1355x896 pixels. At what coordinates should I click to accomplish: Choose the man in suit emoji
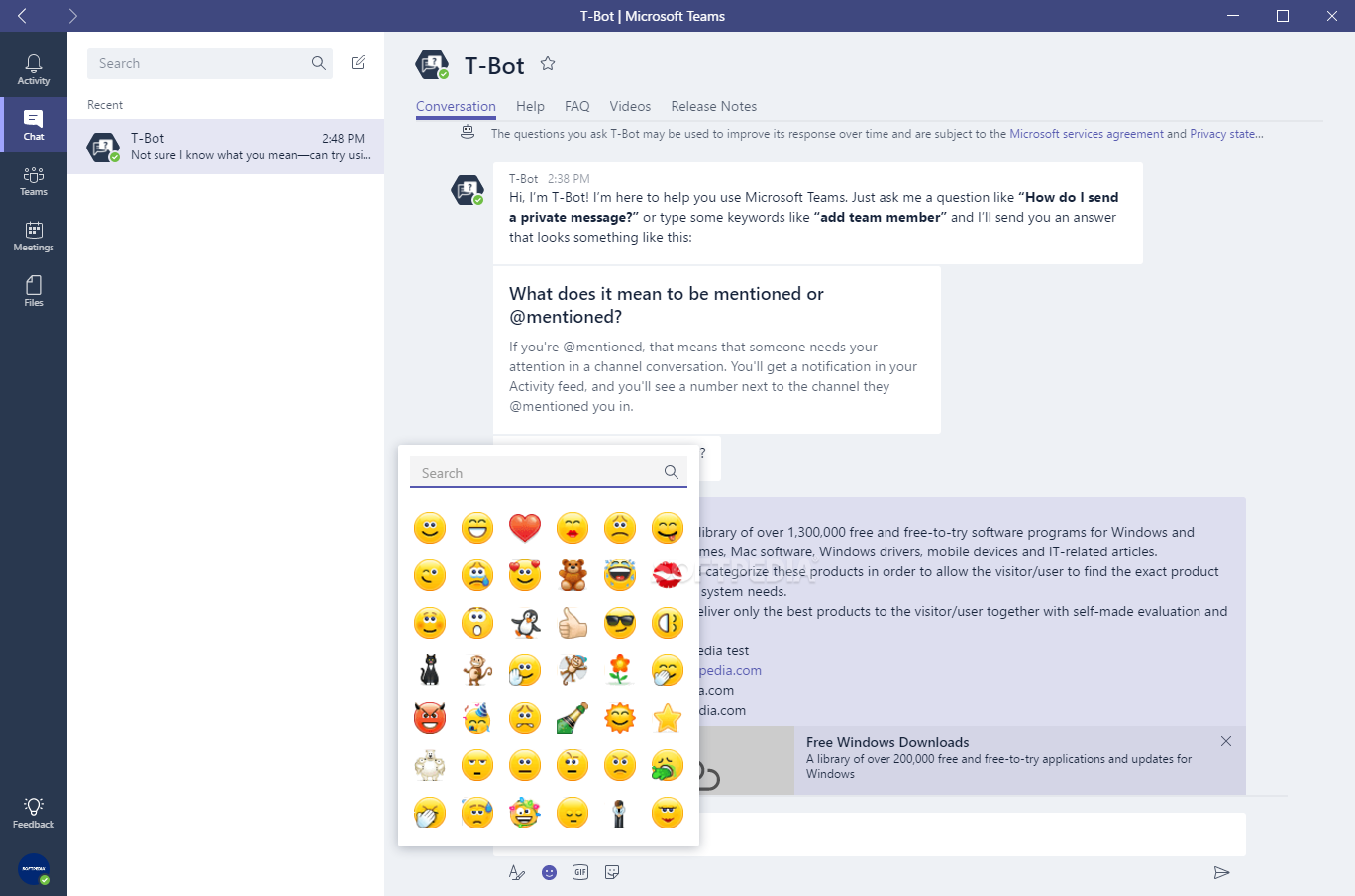(620, 813)
